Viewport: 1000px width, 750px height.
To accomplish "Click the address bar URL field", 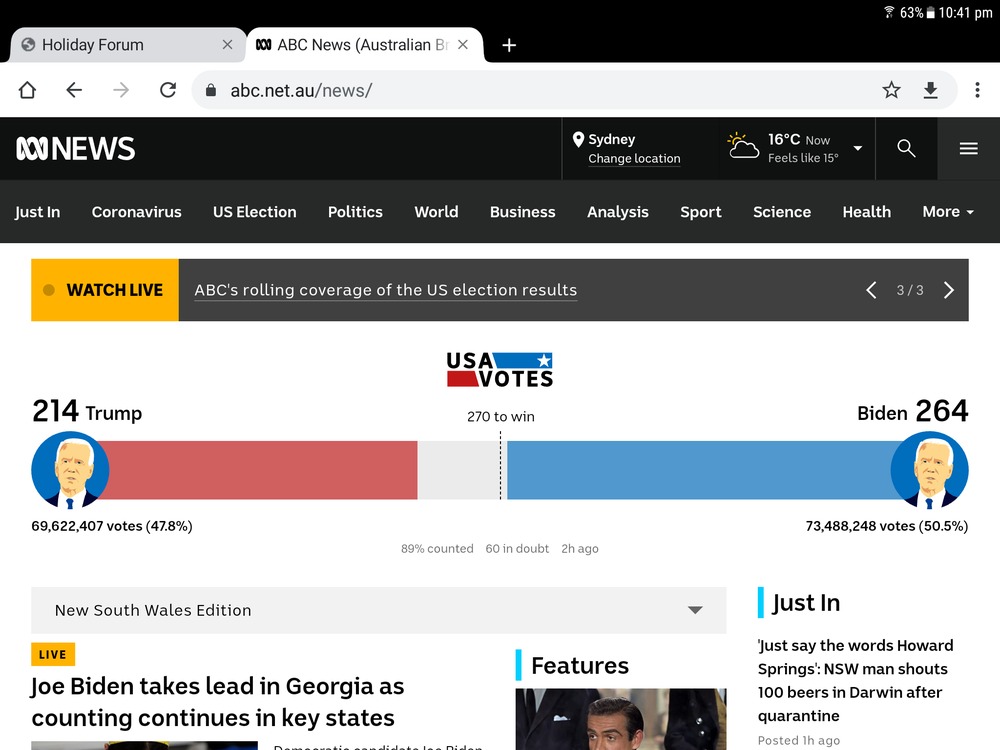I will click(x=540, y=90).
